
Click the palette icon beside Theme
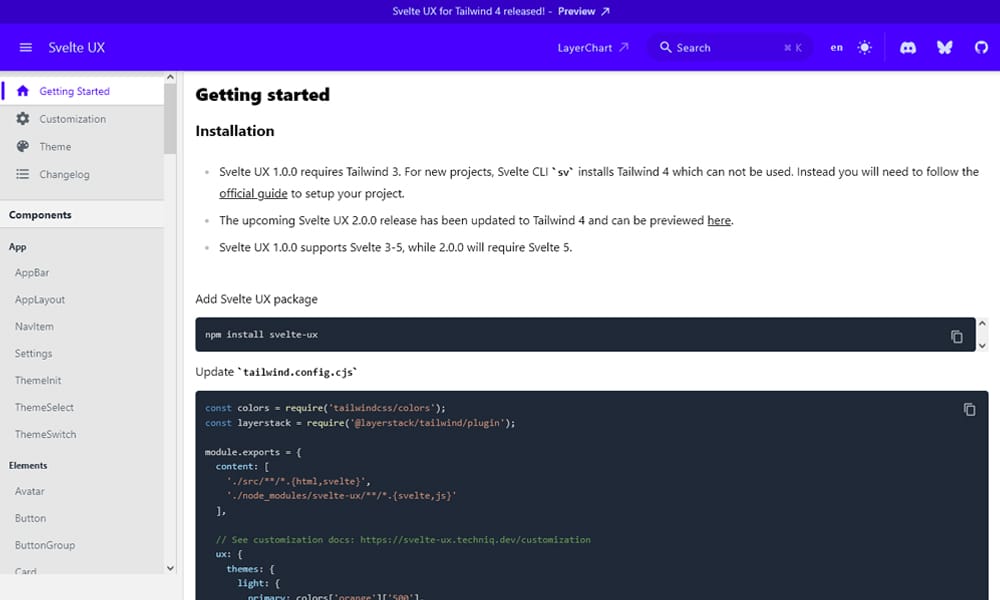[x=22, y=146]
